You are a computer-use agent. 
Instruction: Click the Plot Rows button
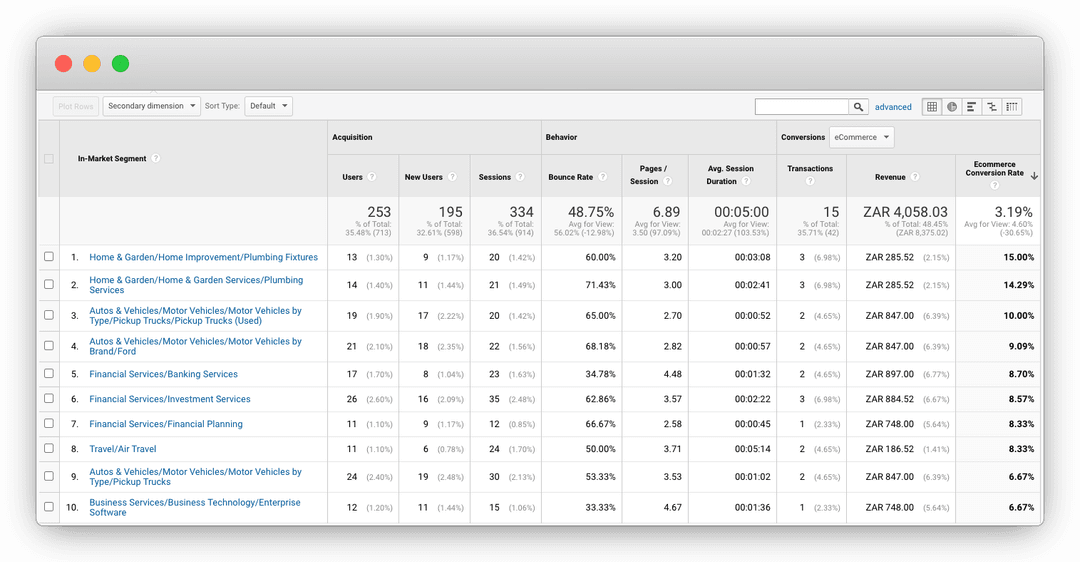pos(76,106)
